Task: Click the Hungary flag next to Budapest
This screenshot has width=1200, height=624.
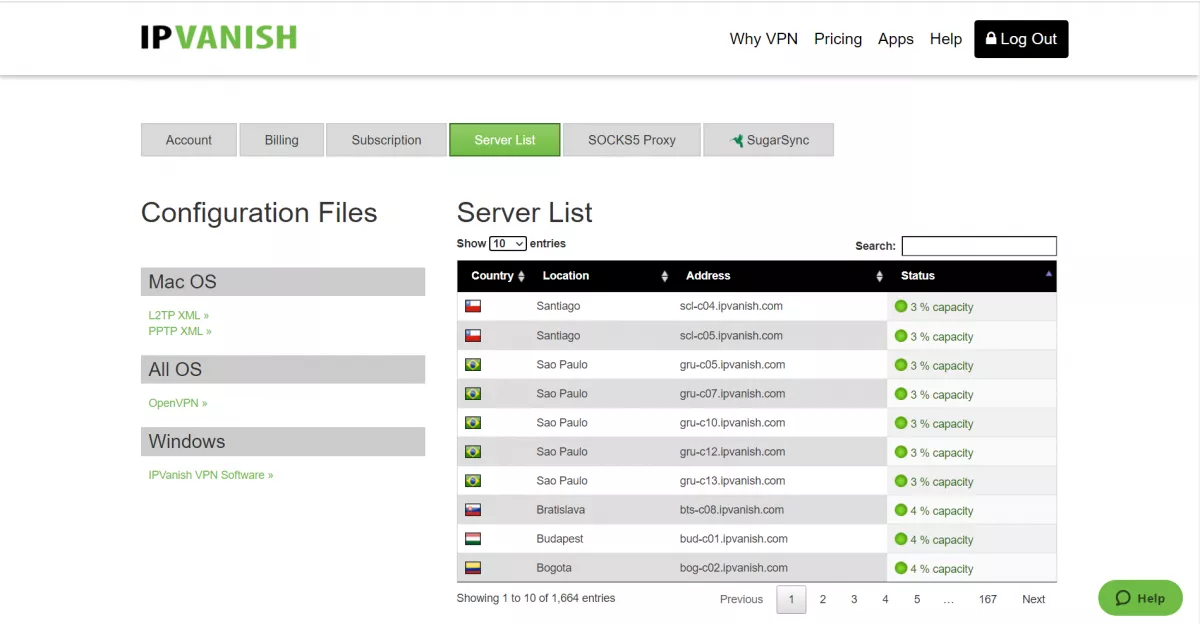Action: pyautogui.click(x=473, y=539)
